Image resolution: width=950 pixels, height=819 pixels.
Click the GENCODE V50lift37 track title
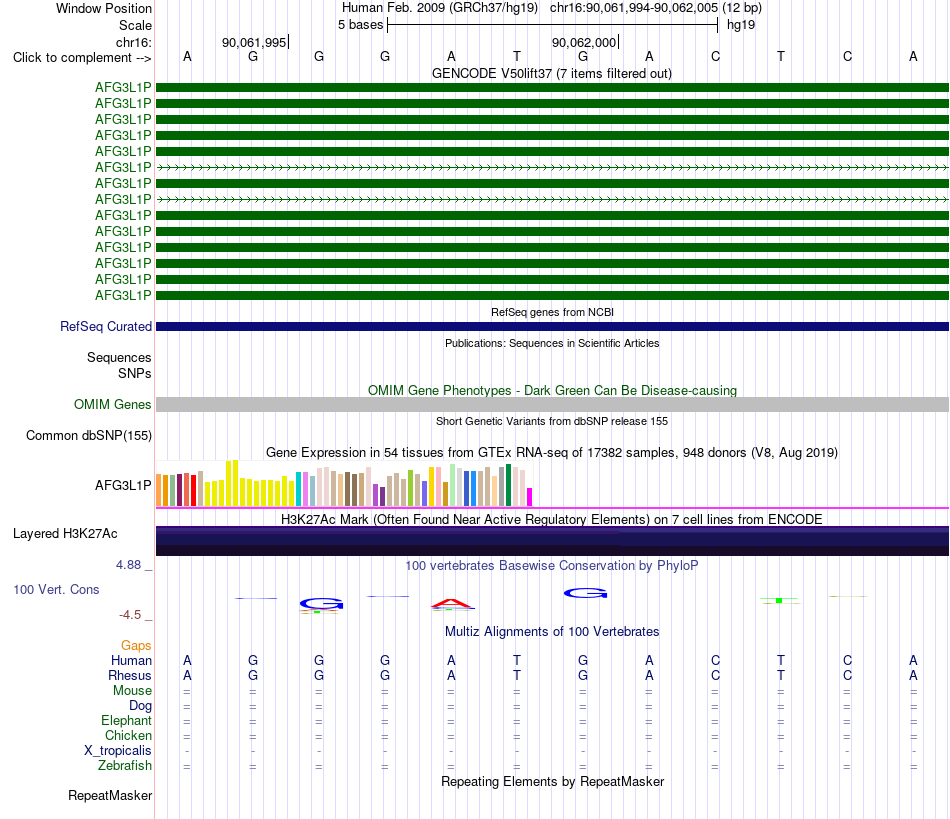[552, 73]
